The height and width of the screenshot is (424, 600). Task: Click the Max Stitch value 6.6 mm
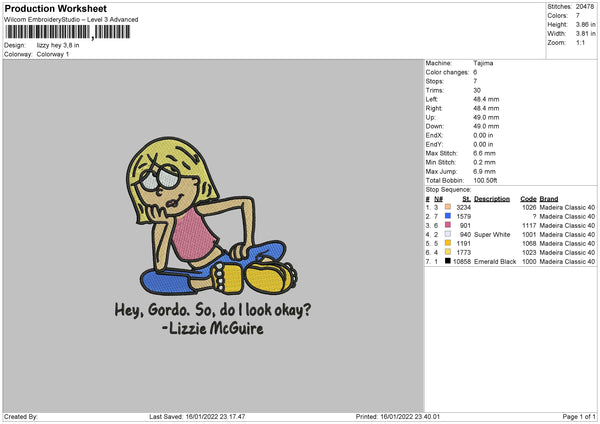coord(484,153)
